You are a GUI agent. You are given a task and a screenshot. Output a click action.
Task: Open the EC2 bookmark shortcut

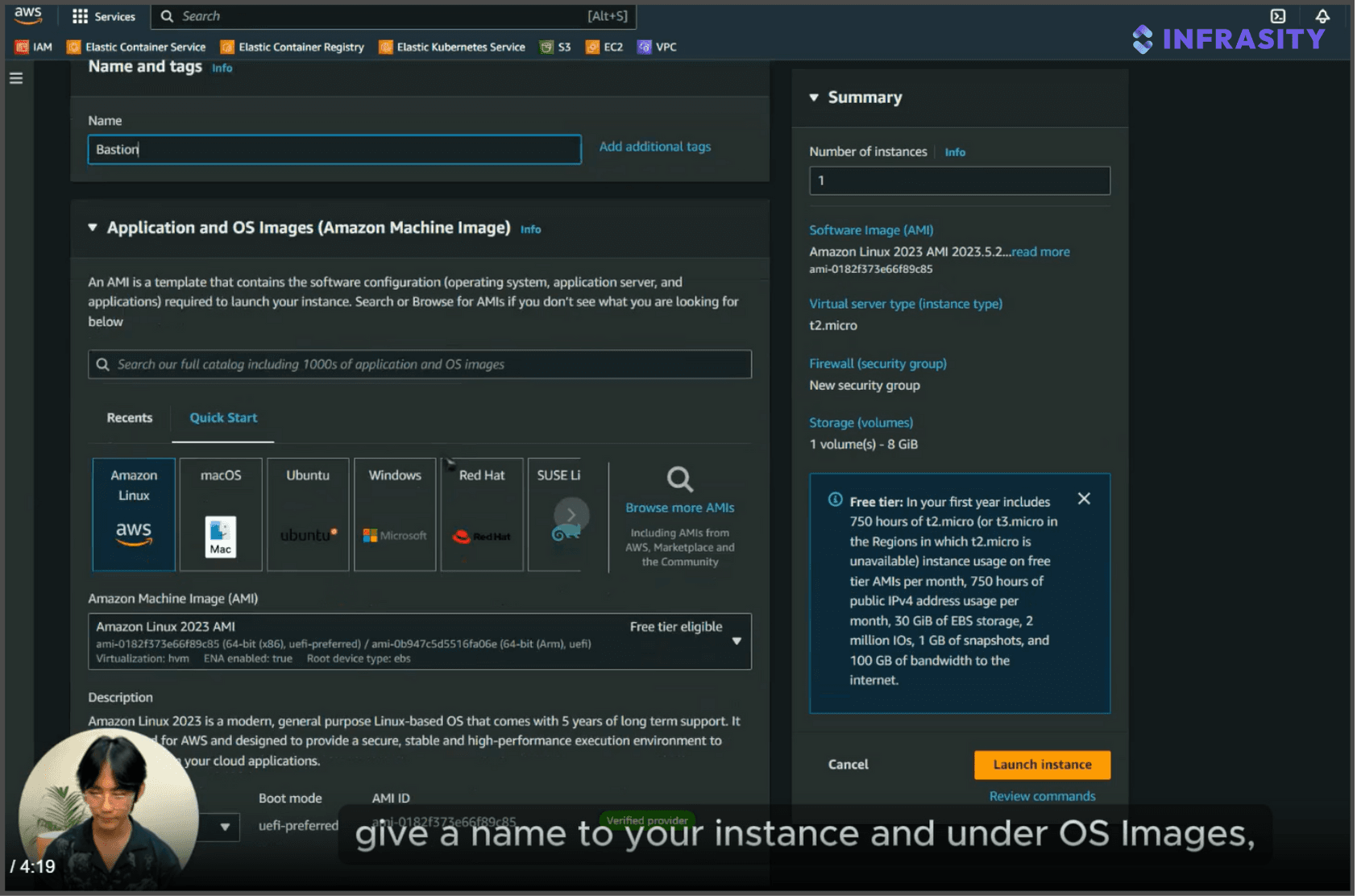click(604, 47)
